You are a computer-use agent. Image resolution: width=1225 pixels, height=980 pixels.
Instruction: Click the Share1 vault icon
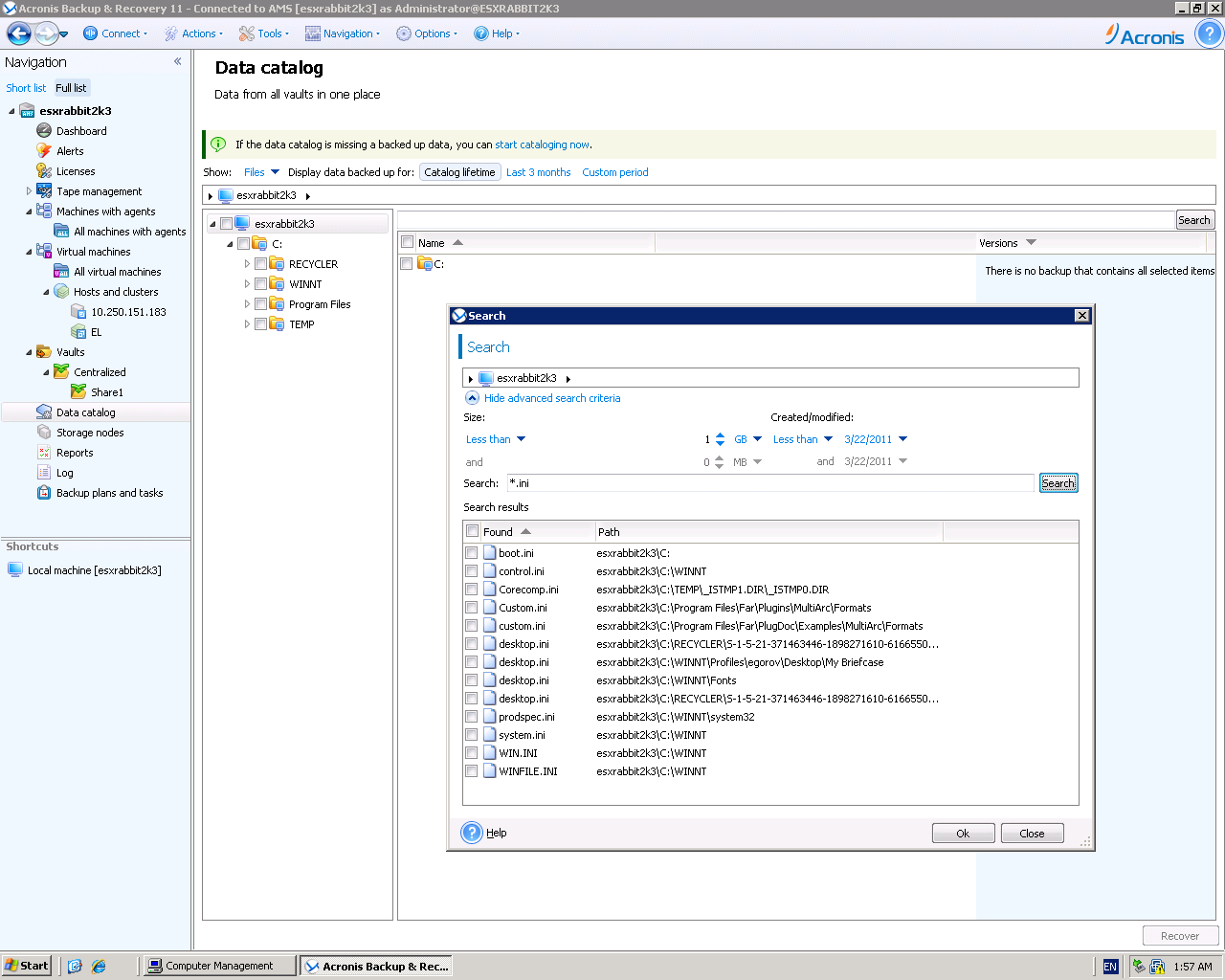coord(78,392)
